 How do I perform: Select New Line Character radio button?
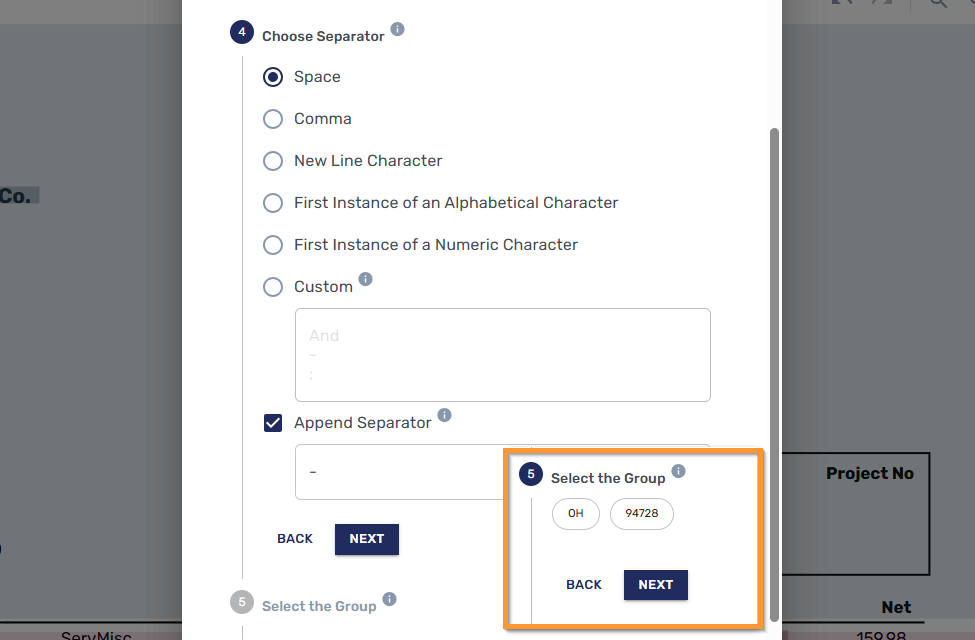click(273, 161)
